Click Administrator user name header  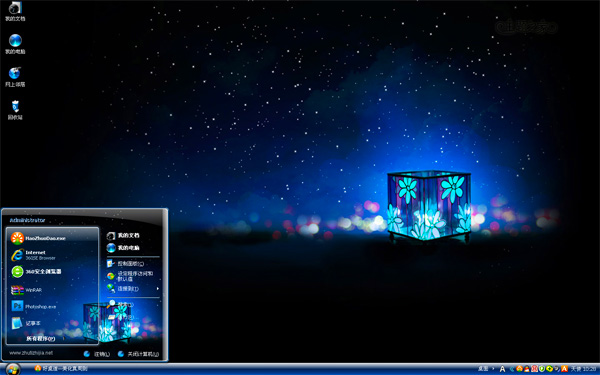27,220
